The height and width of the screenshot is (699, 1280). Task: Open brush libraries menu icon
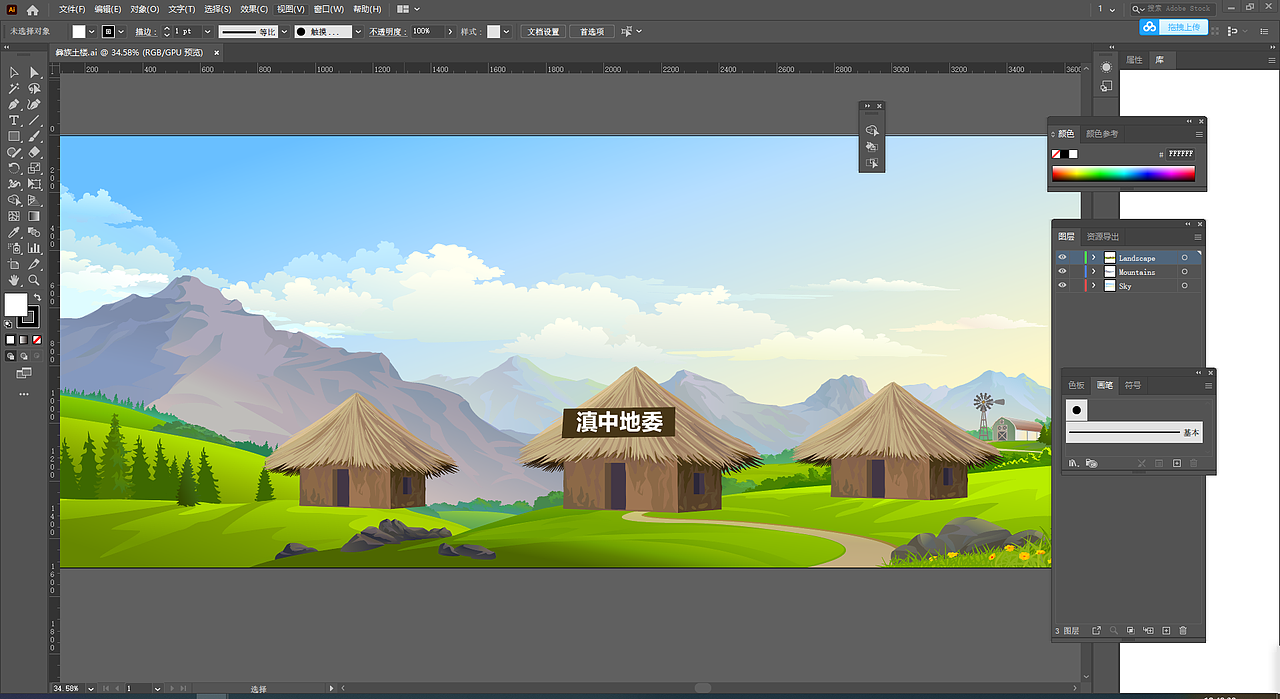click(x=1074, y=463)
